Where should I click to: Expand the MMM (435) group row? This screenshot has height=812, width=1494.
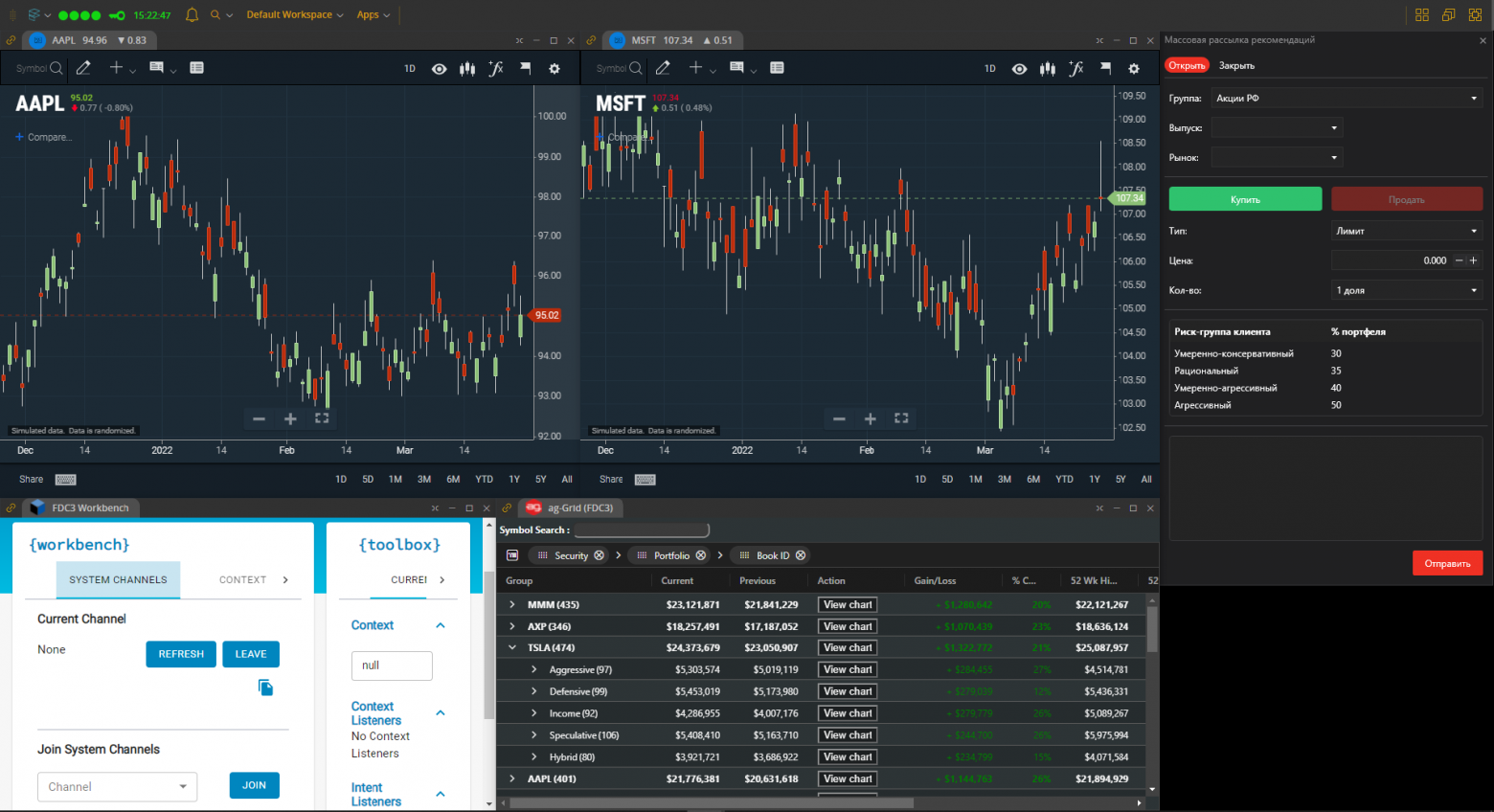(512, 604)
